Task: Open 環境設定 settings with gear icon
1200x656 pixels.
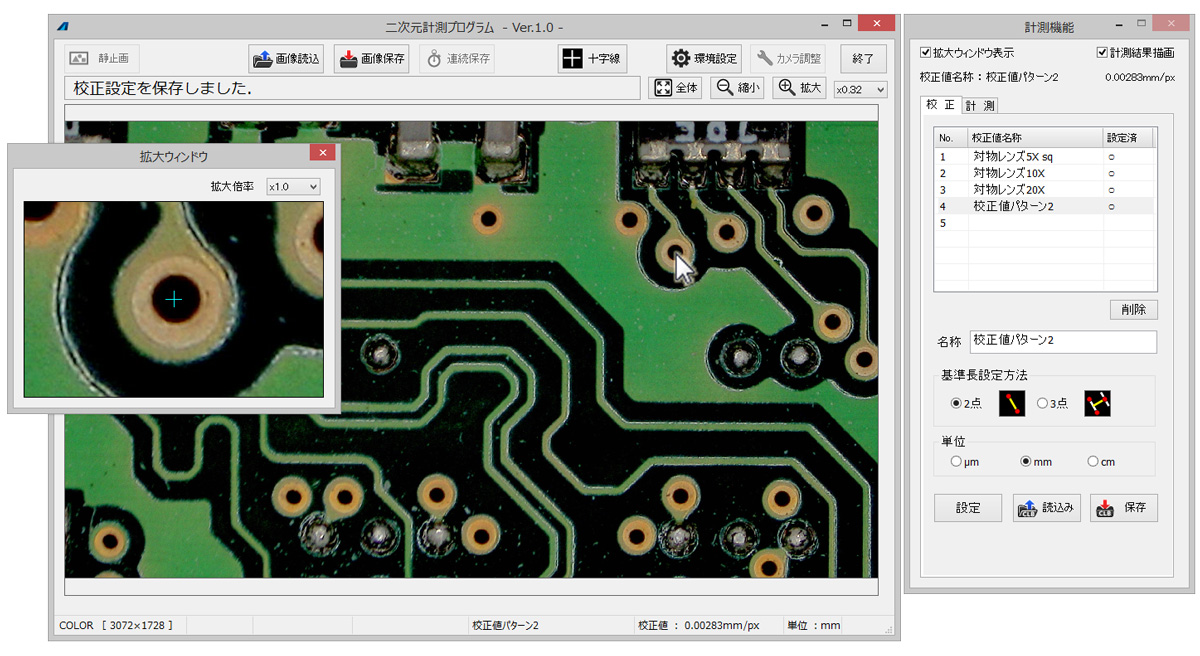Action: pyautogui.click(x=703, y=59)
